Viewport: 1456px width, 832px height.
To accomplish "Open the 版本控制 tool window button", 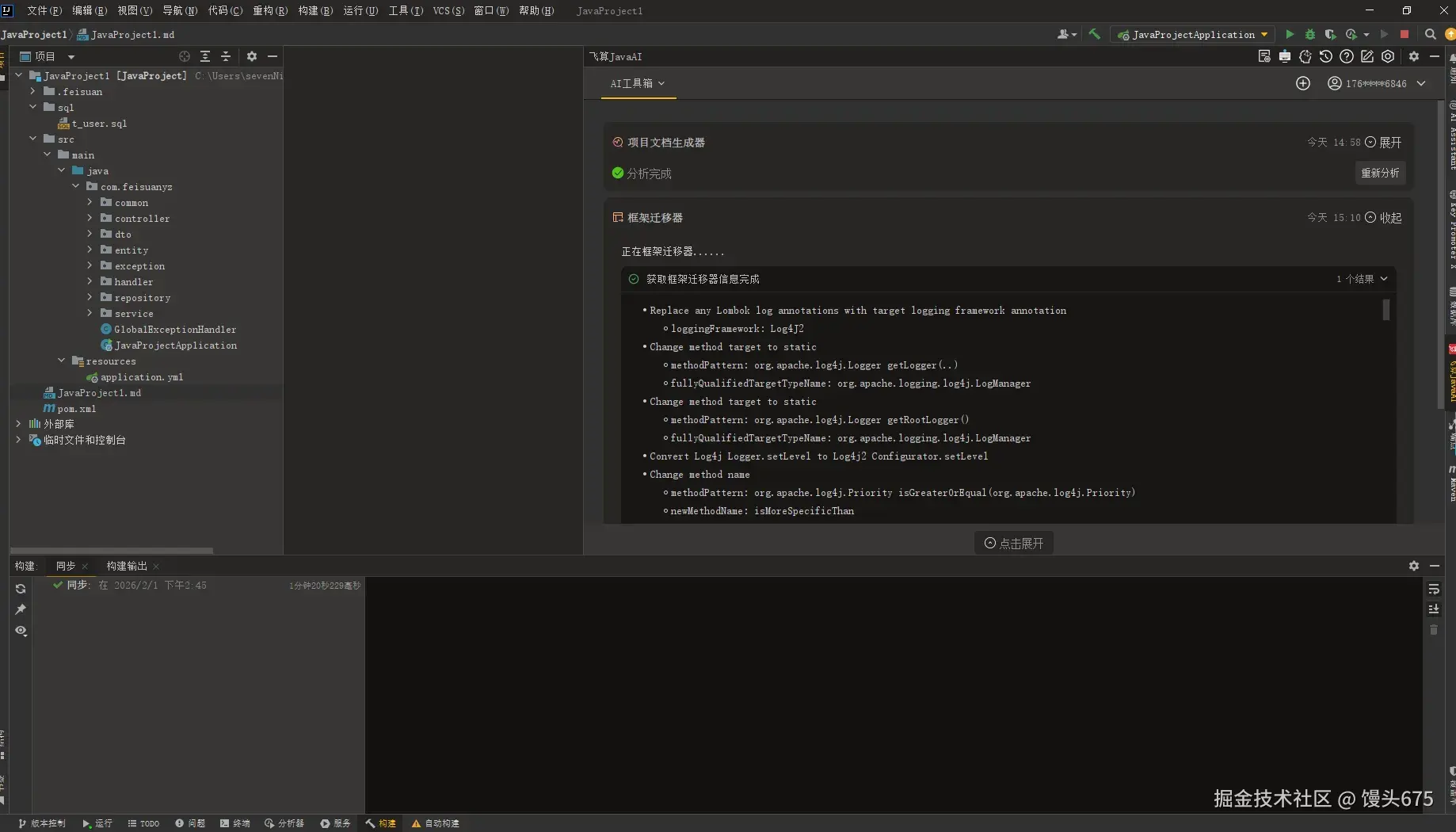I will (x=42, y=823).
